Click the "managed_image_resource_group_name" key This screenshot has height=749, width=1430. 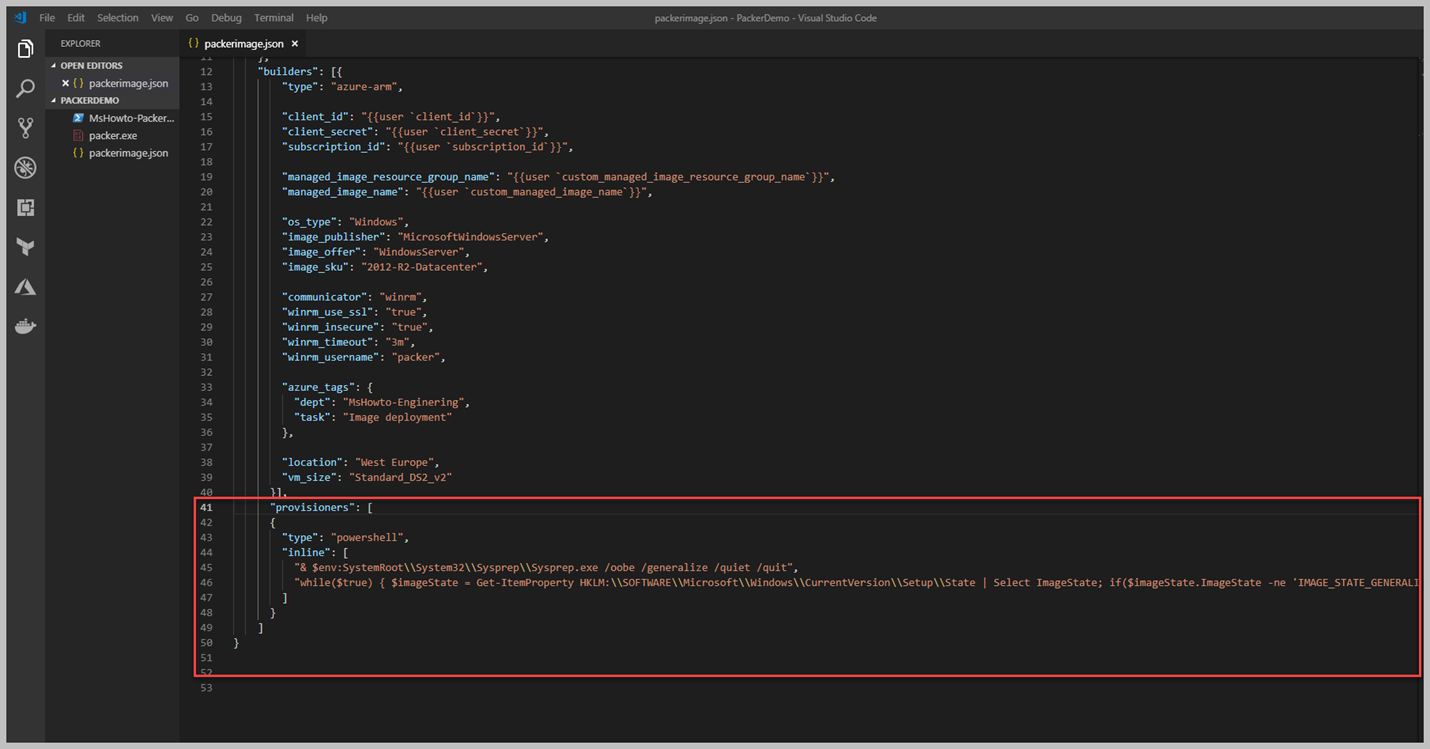[x=388, y=177]
